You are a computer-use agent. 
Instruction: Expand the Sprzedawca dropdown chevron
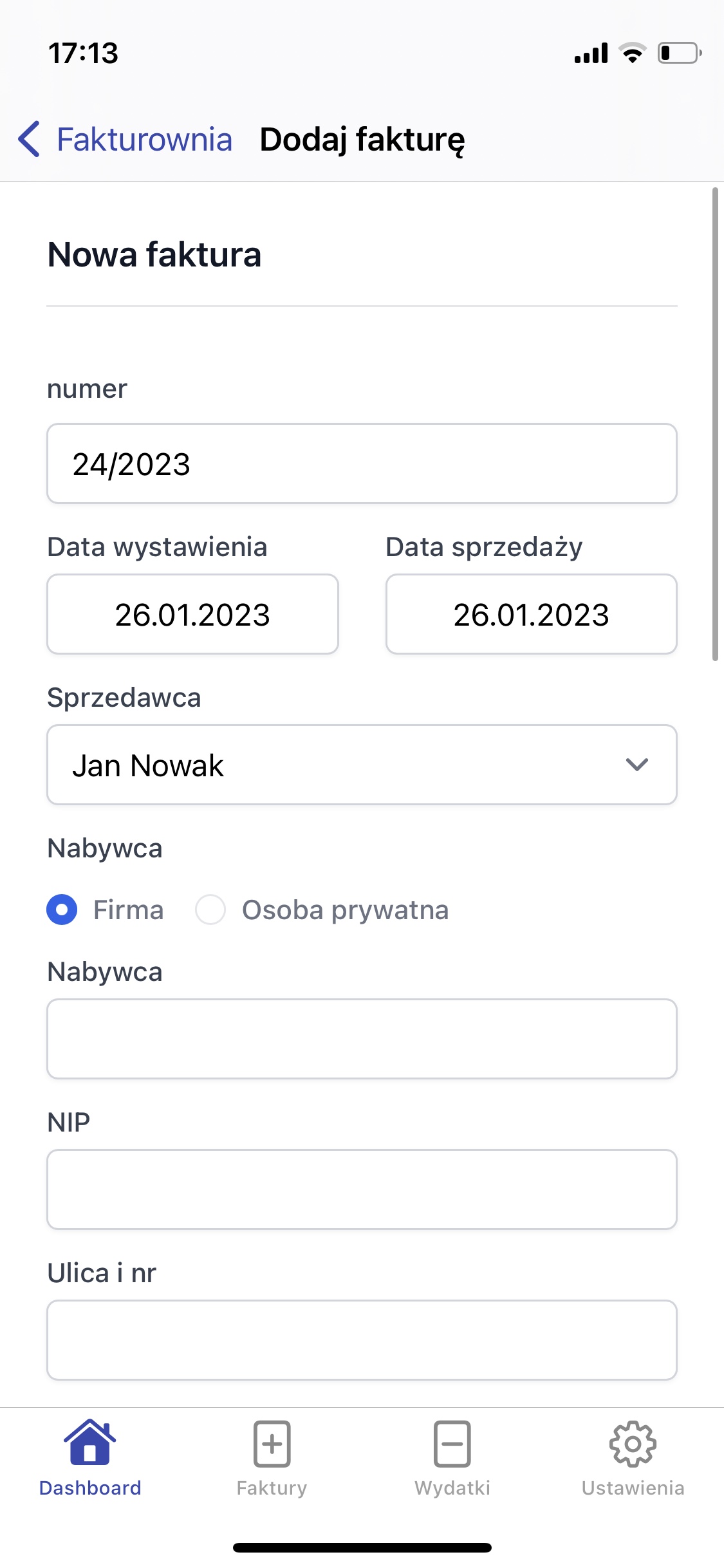coord(636,765)
